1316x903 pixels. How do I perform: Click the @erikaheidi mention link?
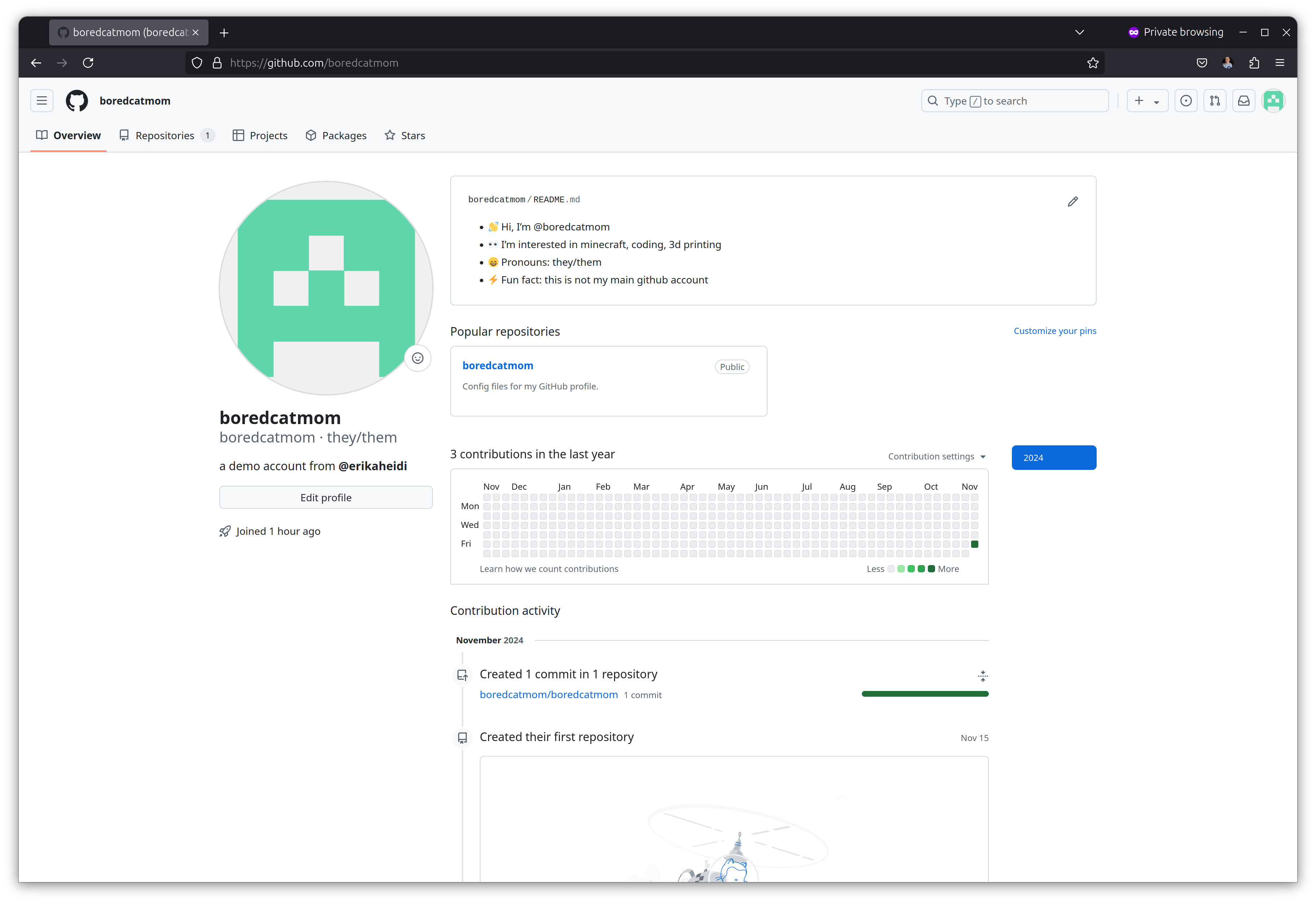click(372, 466)
